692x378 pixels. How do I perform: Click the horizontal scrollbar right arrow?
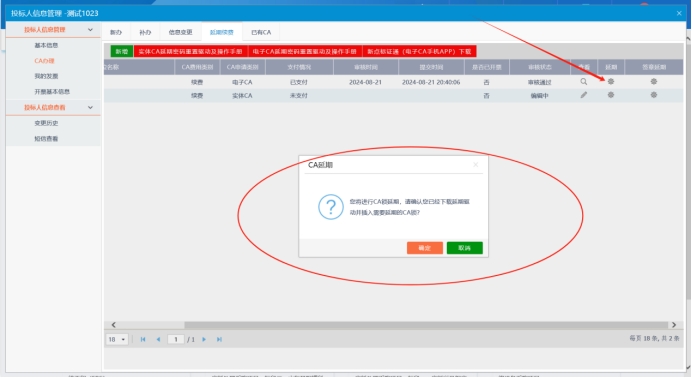[674, 325]
